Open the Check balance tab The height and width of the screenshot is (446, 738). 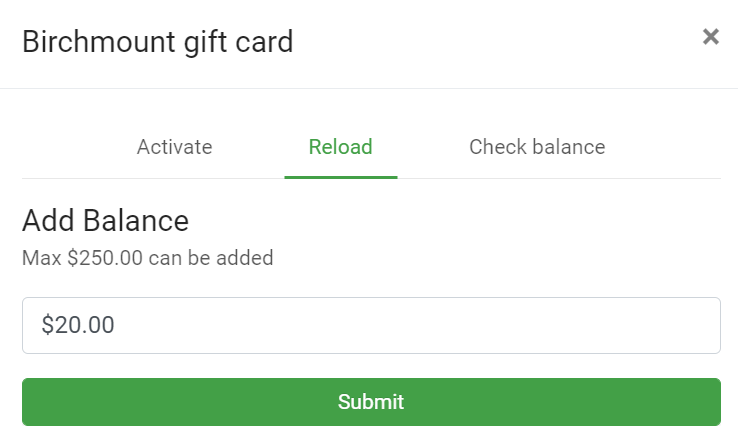tap(537, 147)
